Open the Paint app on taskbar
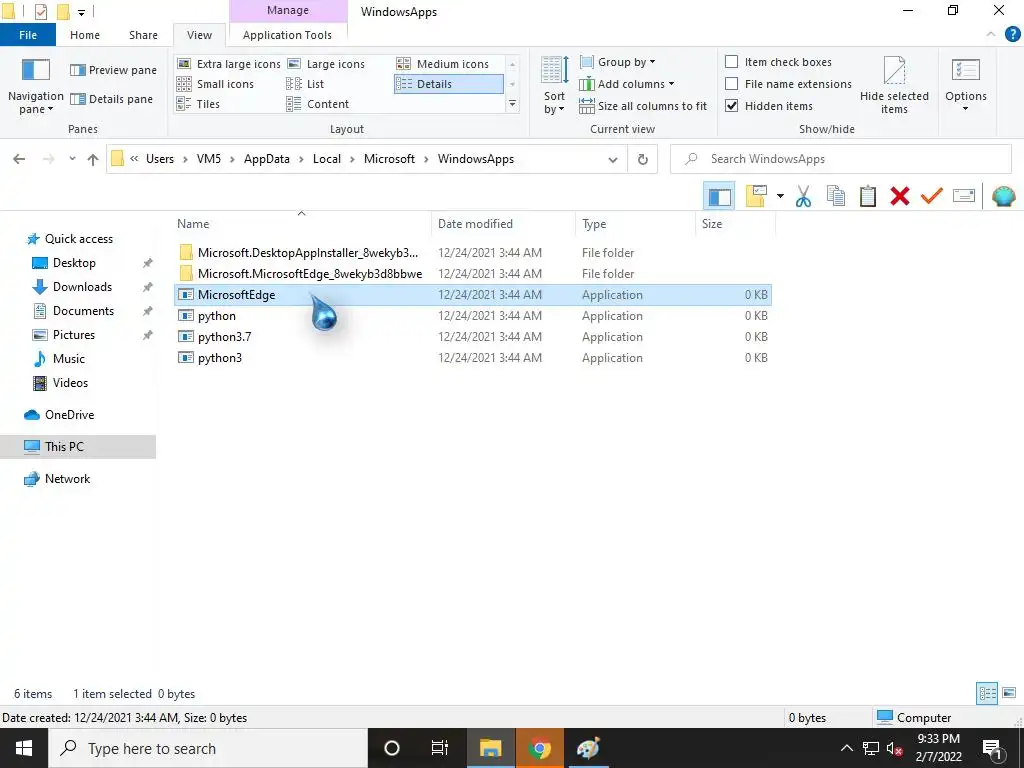Image resolution: width=1024 pixels, height=768 pixels. tap(588, 748)
